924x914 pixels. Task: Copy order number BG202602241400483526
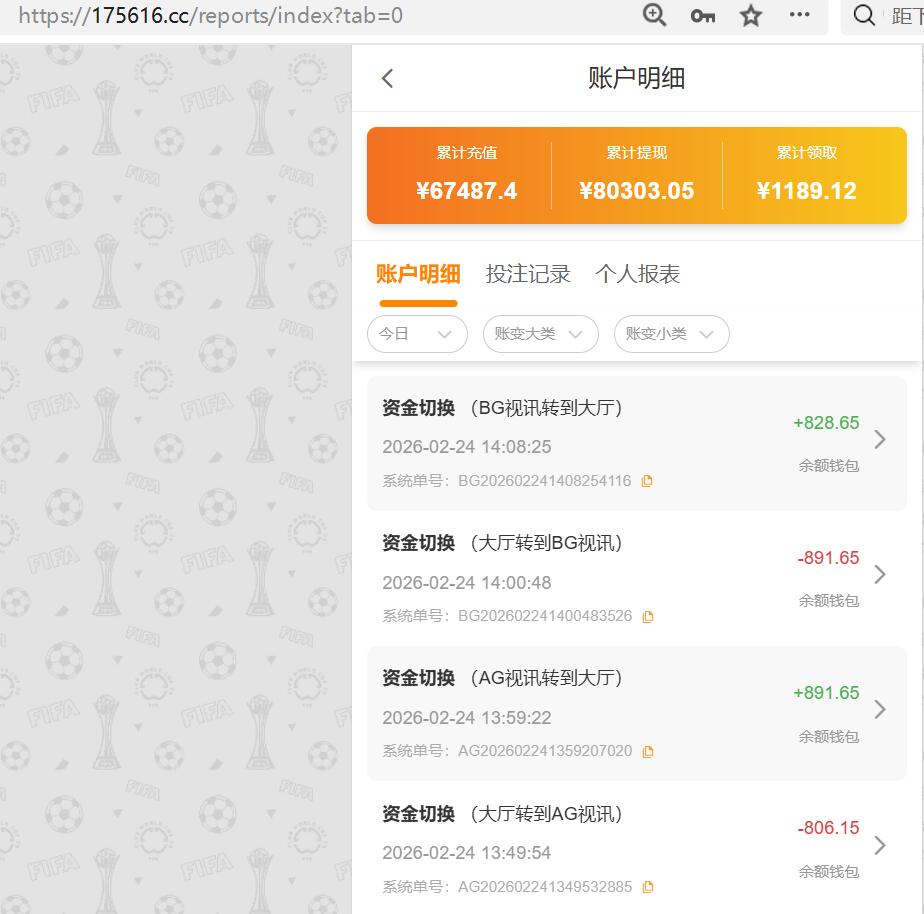(x=647, y=616)
